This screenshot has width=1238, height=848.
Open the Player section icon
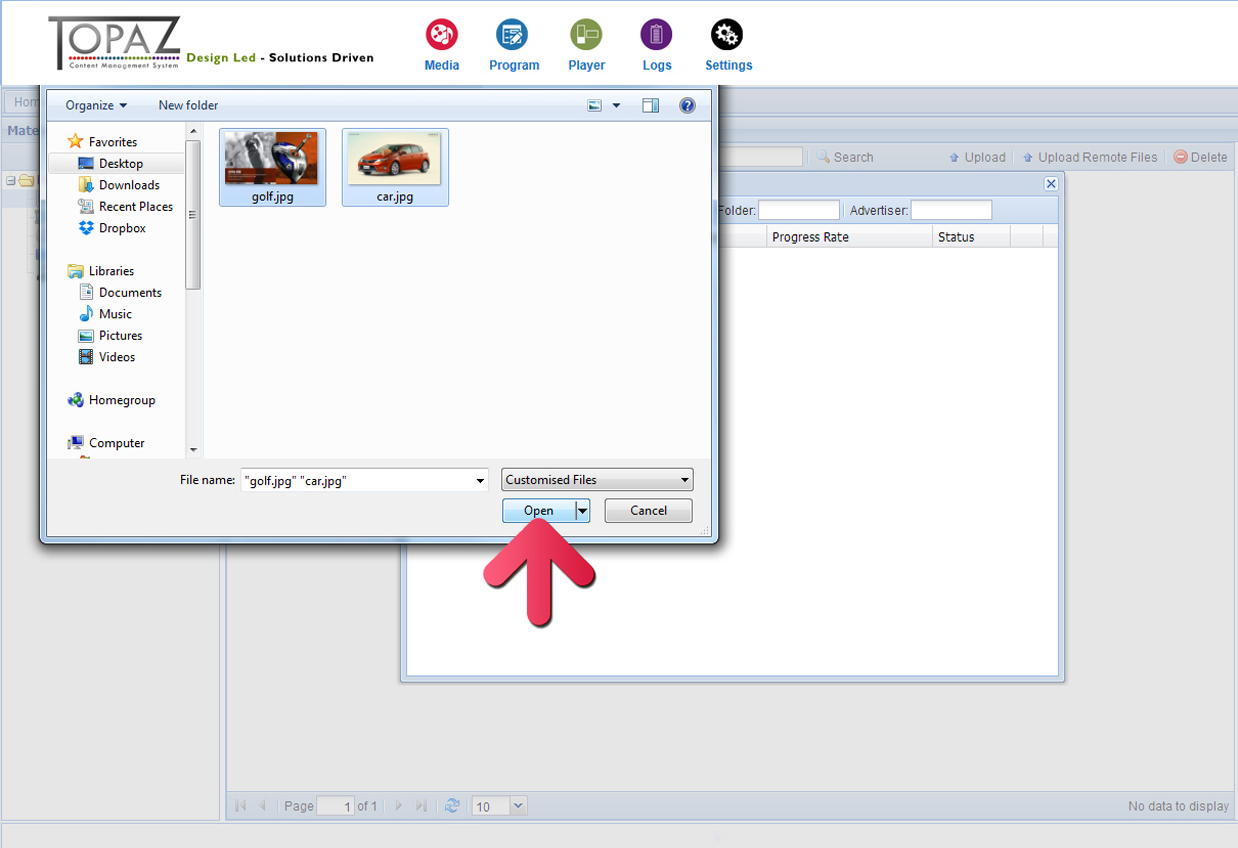(x=586, y=36)
